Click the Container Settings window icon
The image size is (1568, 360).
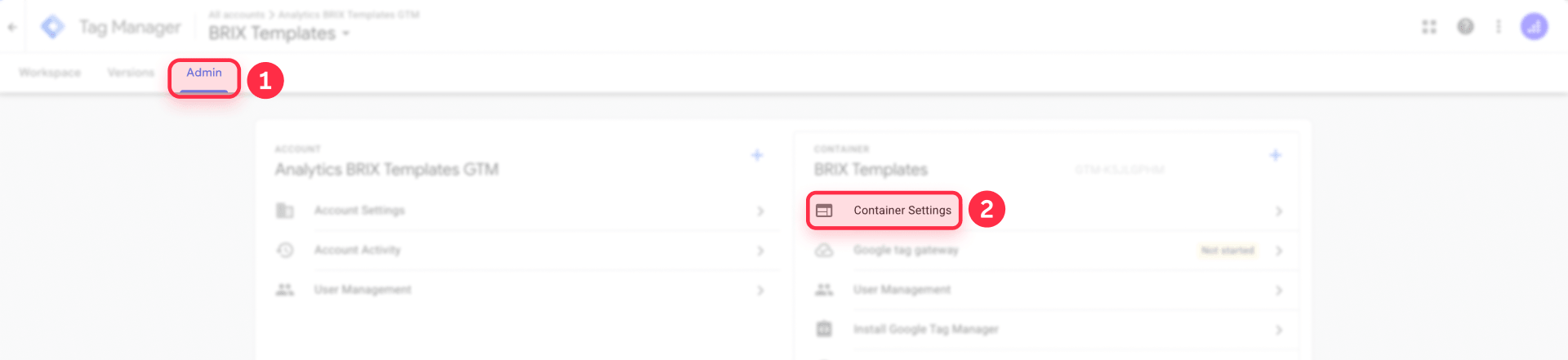coord(824,211)
